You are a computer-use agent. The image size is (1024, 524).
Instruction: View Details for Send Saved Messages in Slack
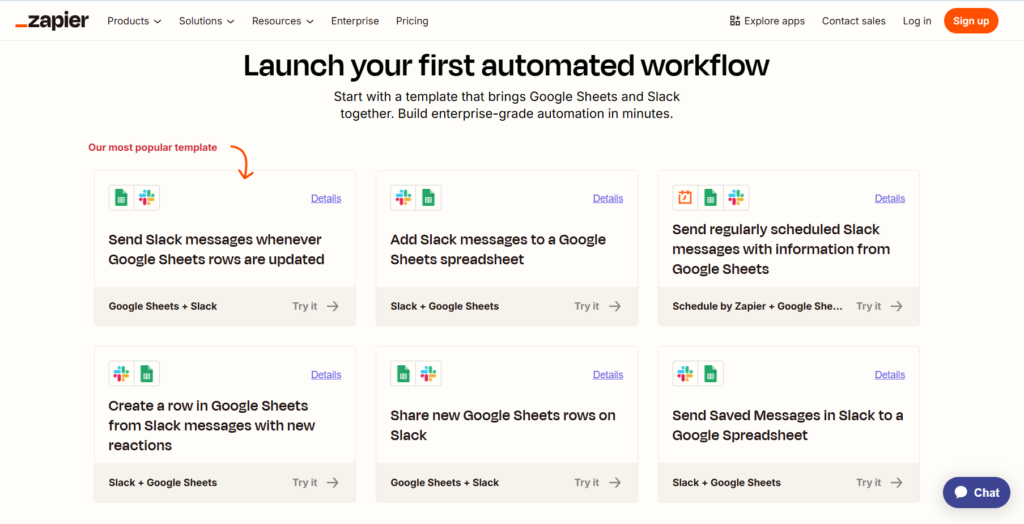tap(890, 374)
